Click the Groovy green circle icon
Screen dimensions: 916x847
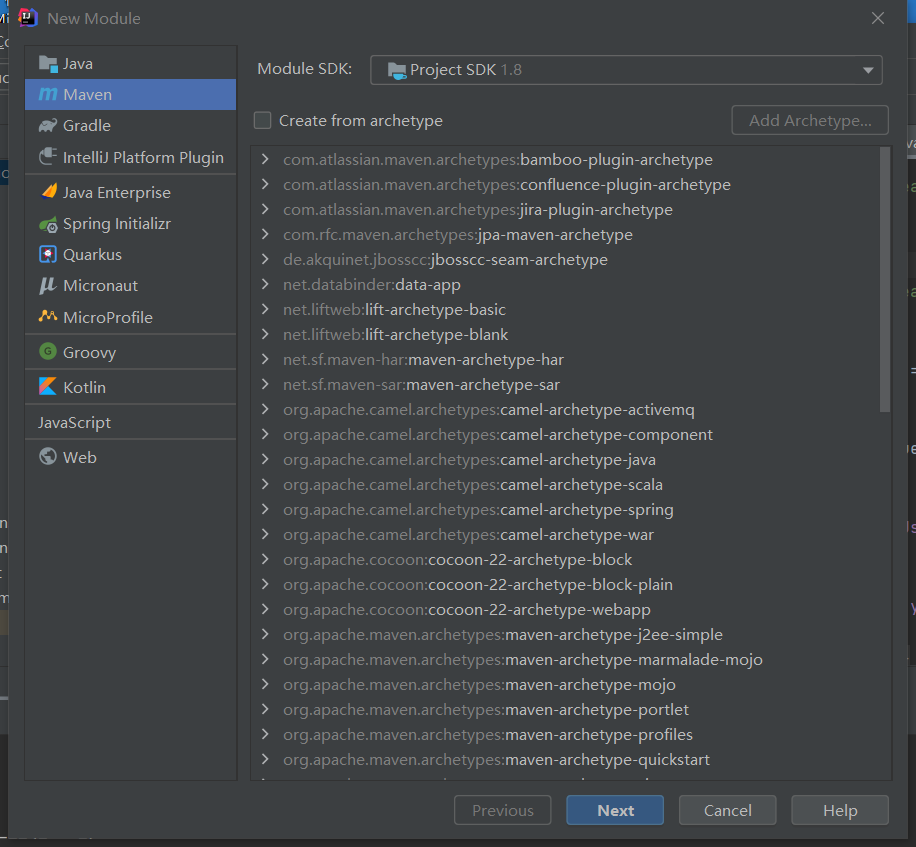coord(48,351)
